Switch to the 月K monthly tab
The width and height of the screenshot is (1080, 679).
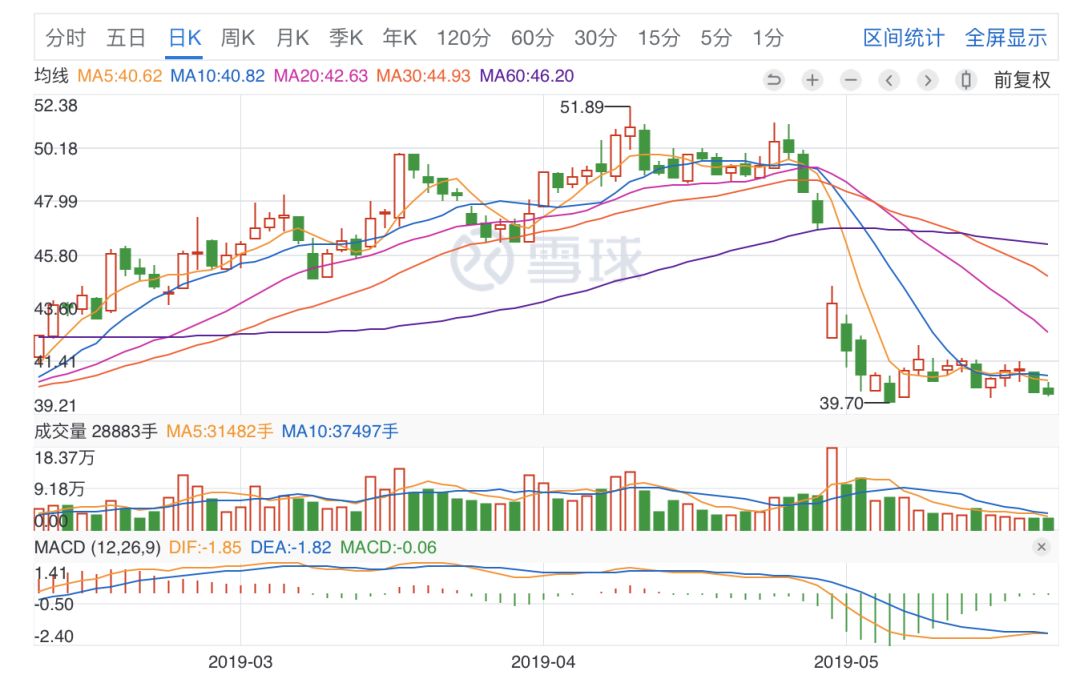tap(292, 38)
